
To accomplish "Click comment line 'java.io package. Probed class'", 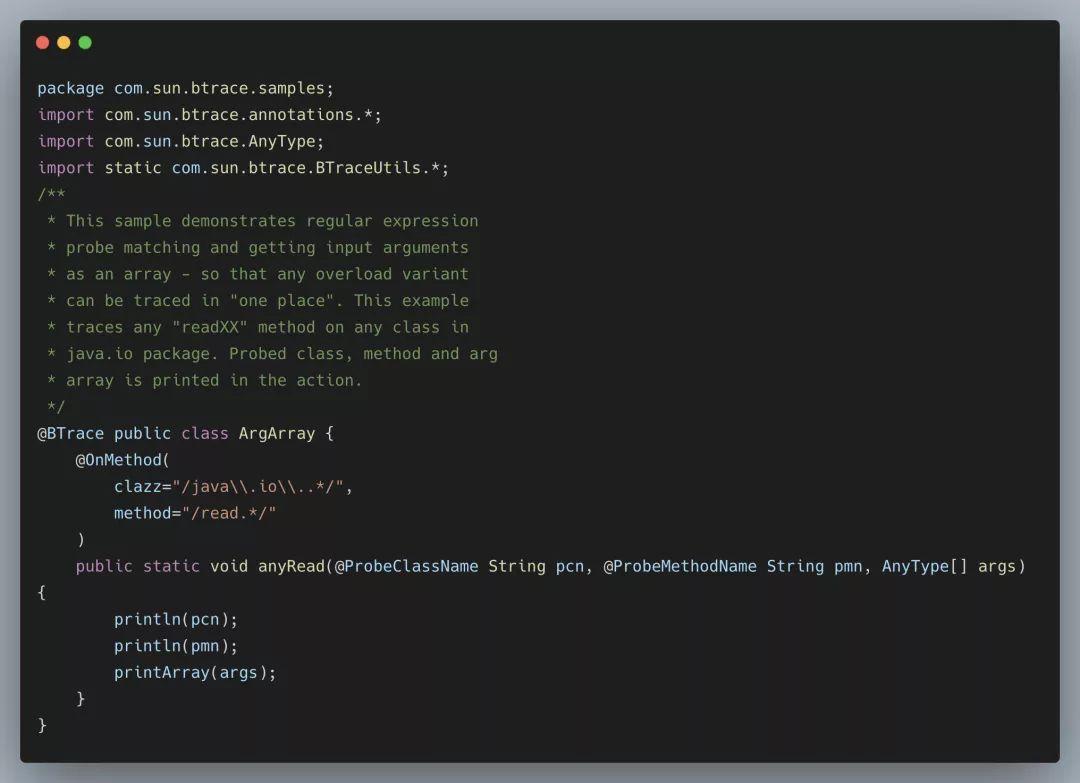I will pos(272,354).
